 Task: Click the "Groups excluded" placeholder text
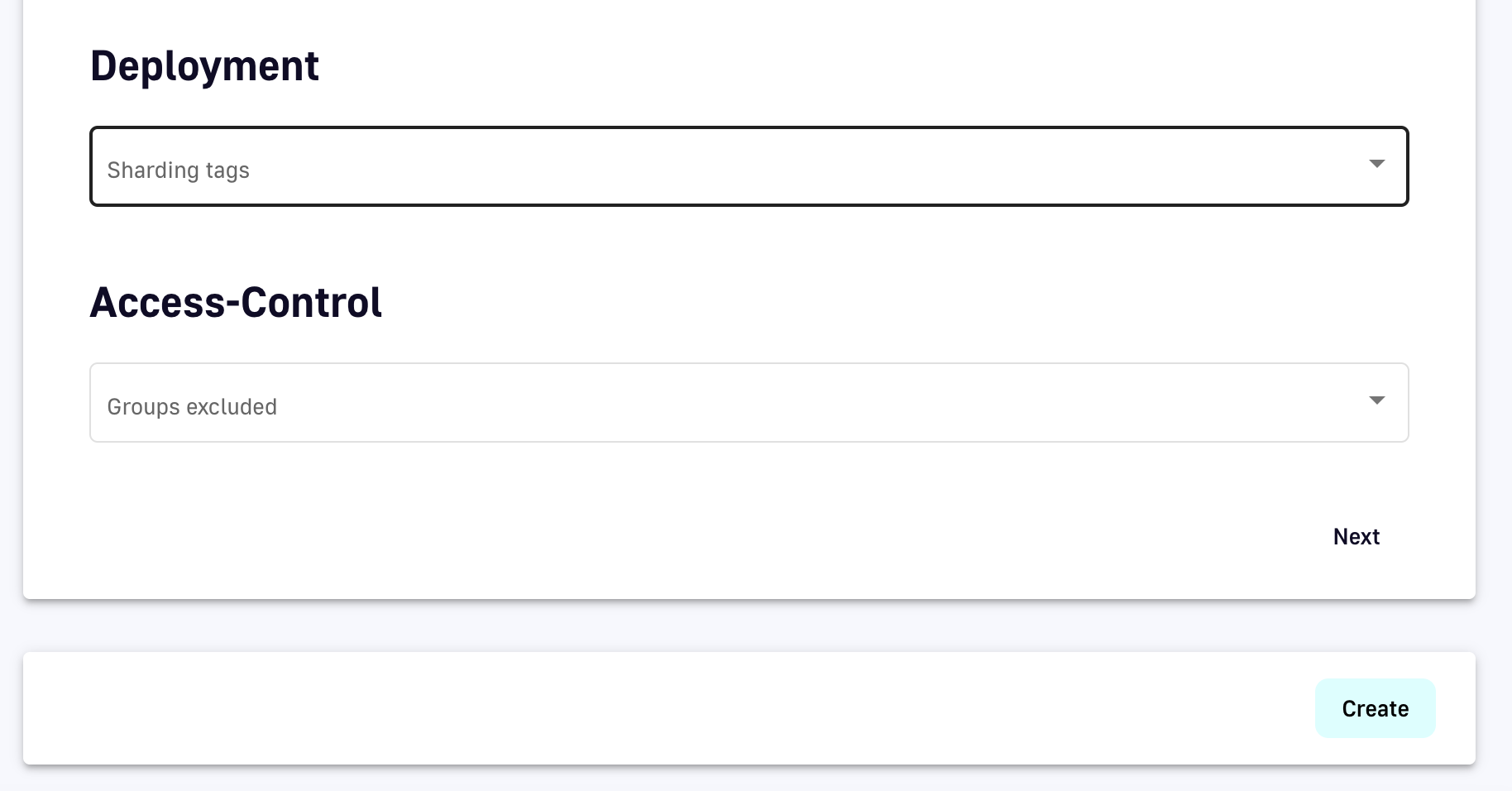click(192, 407)
